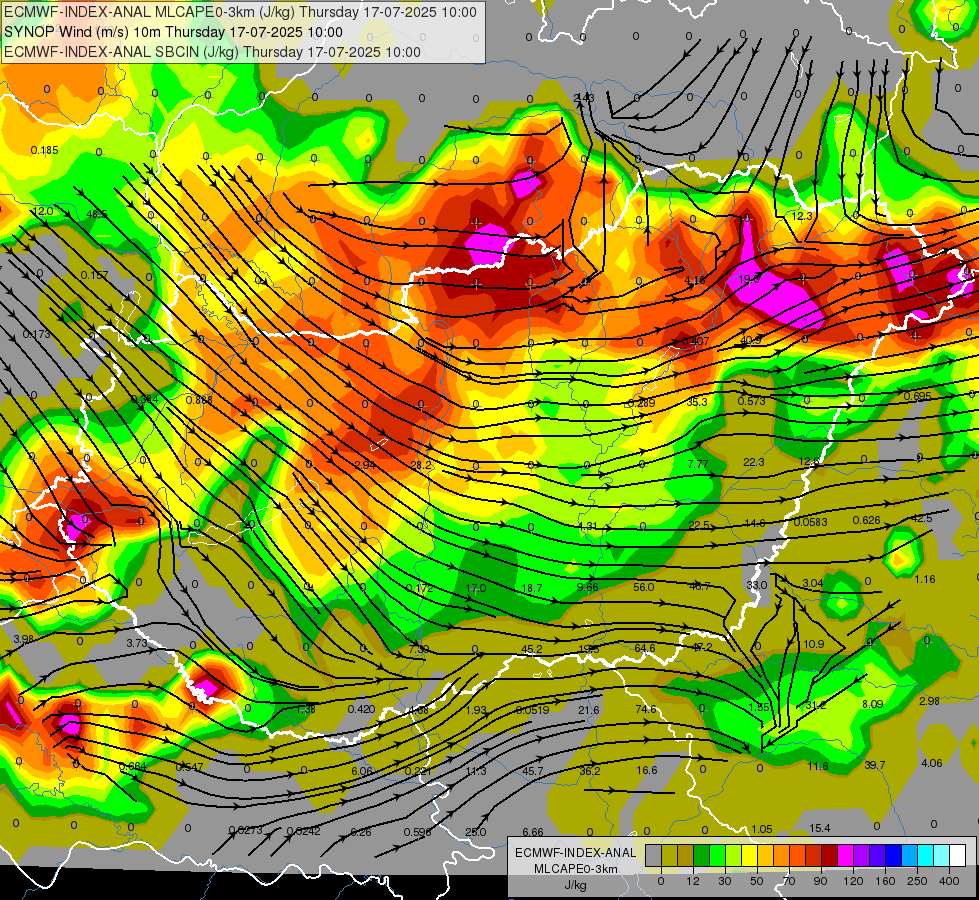Click the legend tick value '70'
The width and height of the screenshot is (979, 900).
pos(788,881)
